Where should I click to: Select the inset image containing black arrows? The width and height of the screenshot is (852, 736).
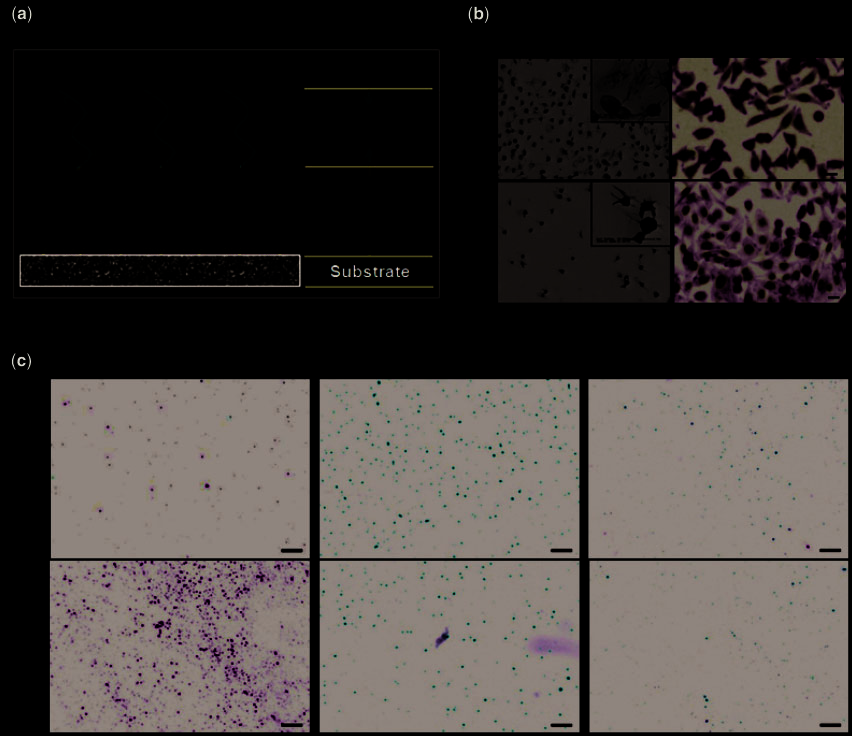(x=629, y=213)
